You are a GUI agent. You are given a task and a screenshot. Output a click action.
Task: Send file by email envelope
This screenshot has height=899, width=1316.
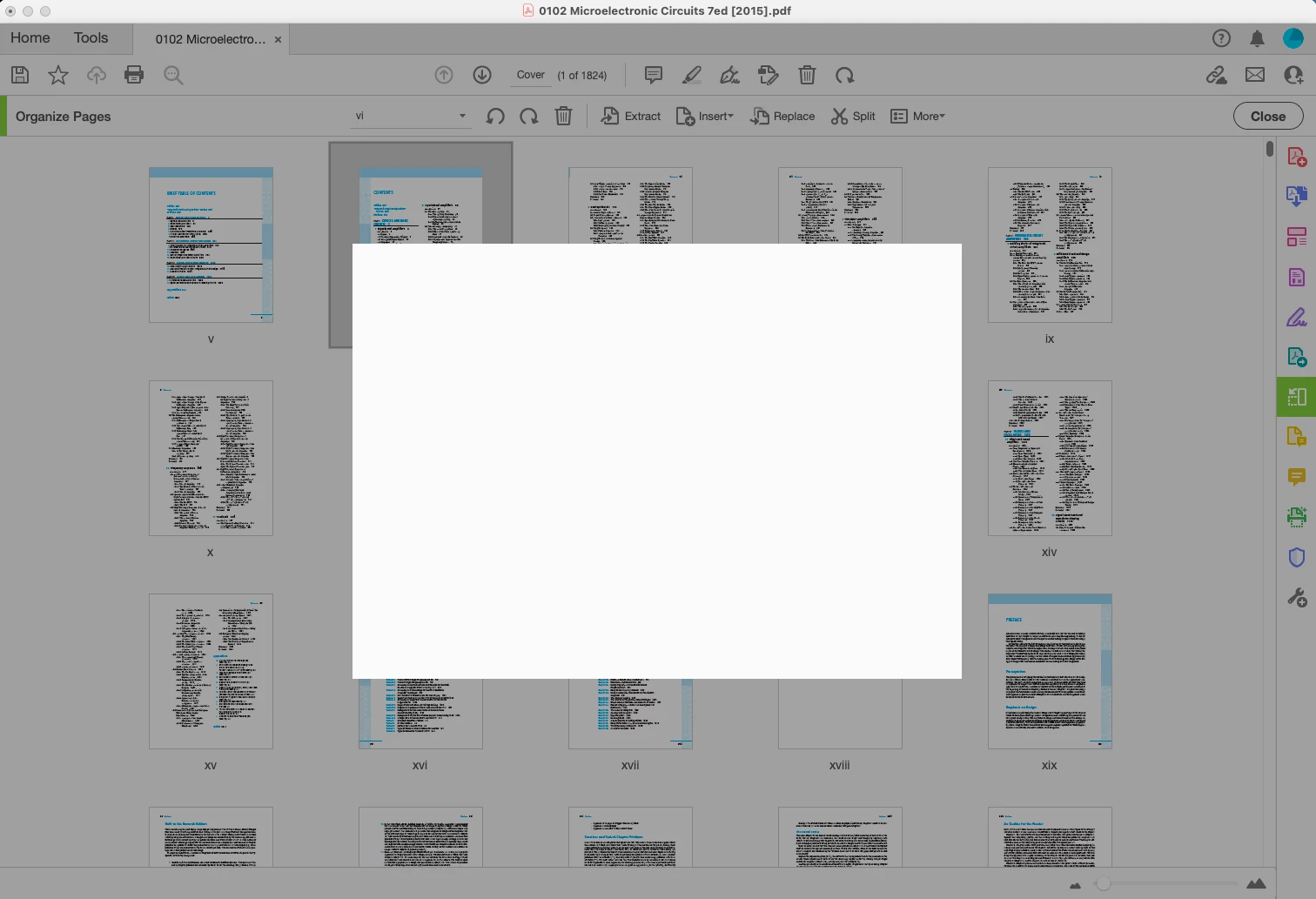[1255, 75]
